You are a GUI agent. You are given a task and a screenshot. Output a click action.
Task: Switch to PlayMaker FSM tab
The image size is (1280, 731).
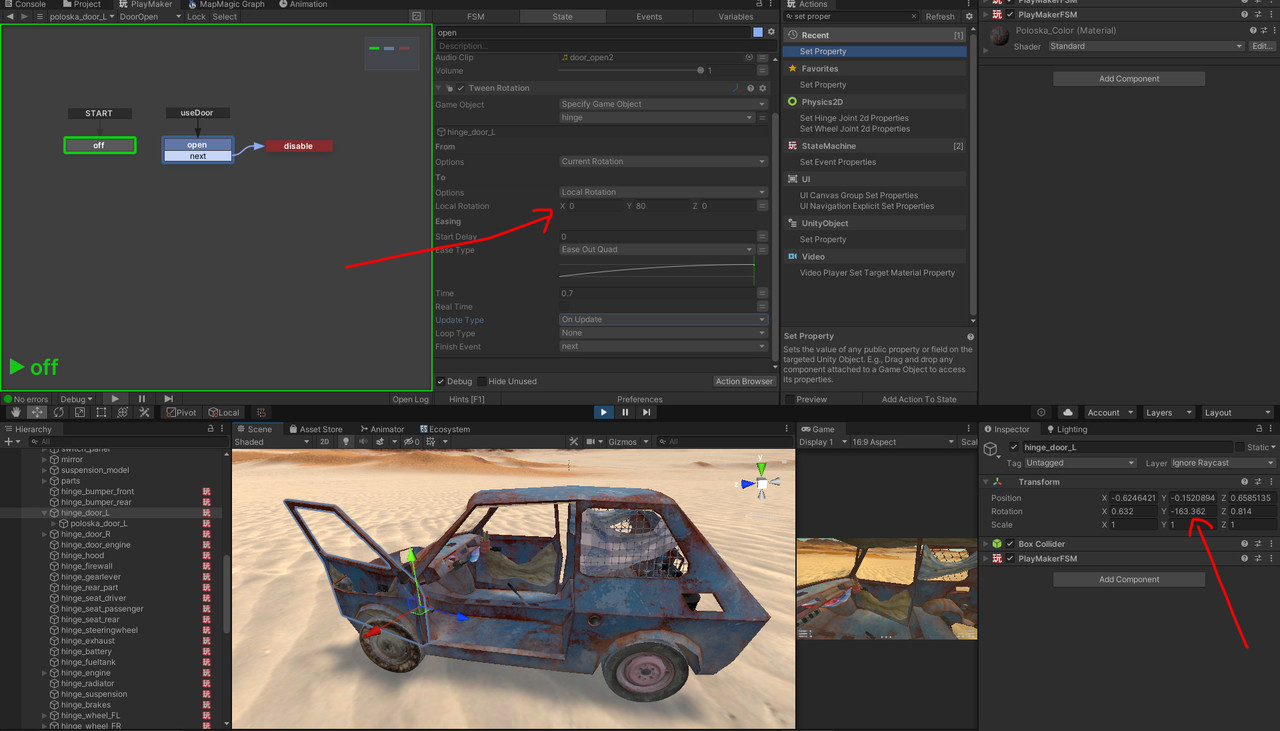[475, 17]
